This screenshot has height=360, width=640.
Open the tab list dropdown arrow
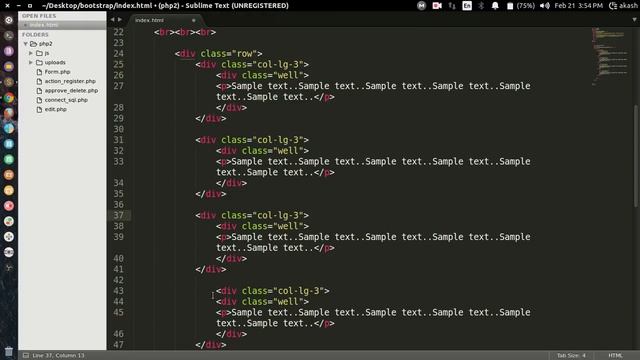[634, 20]
